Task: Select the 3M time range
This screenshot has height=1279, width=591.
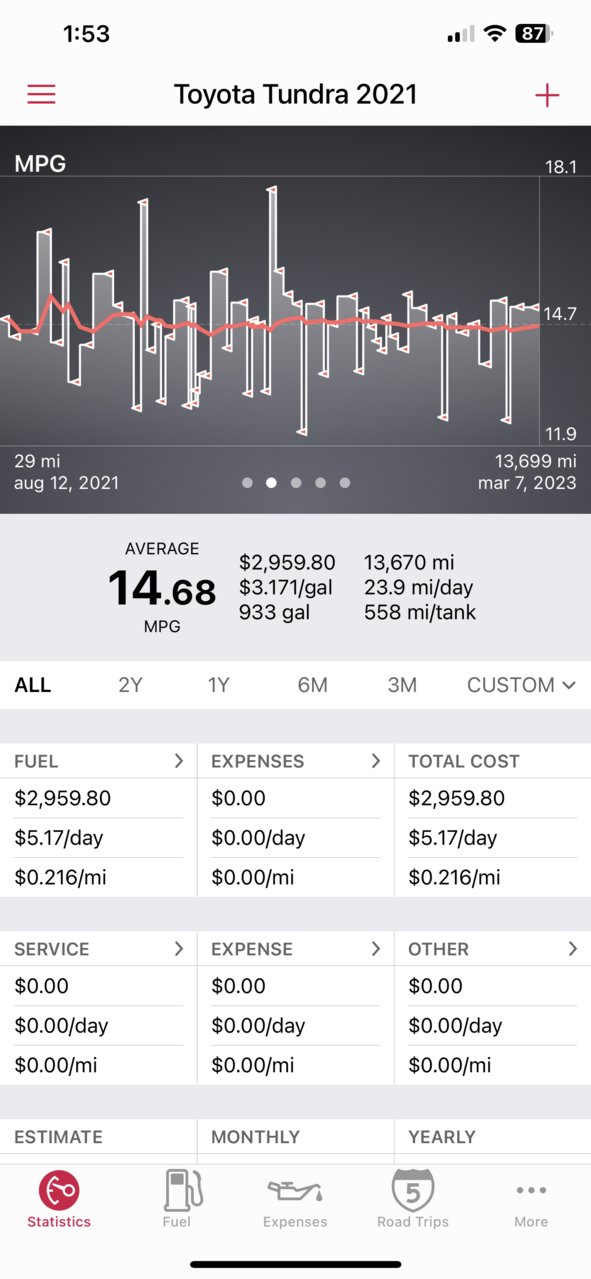Action: 402,685
